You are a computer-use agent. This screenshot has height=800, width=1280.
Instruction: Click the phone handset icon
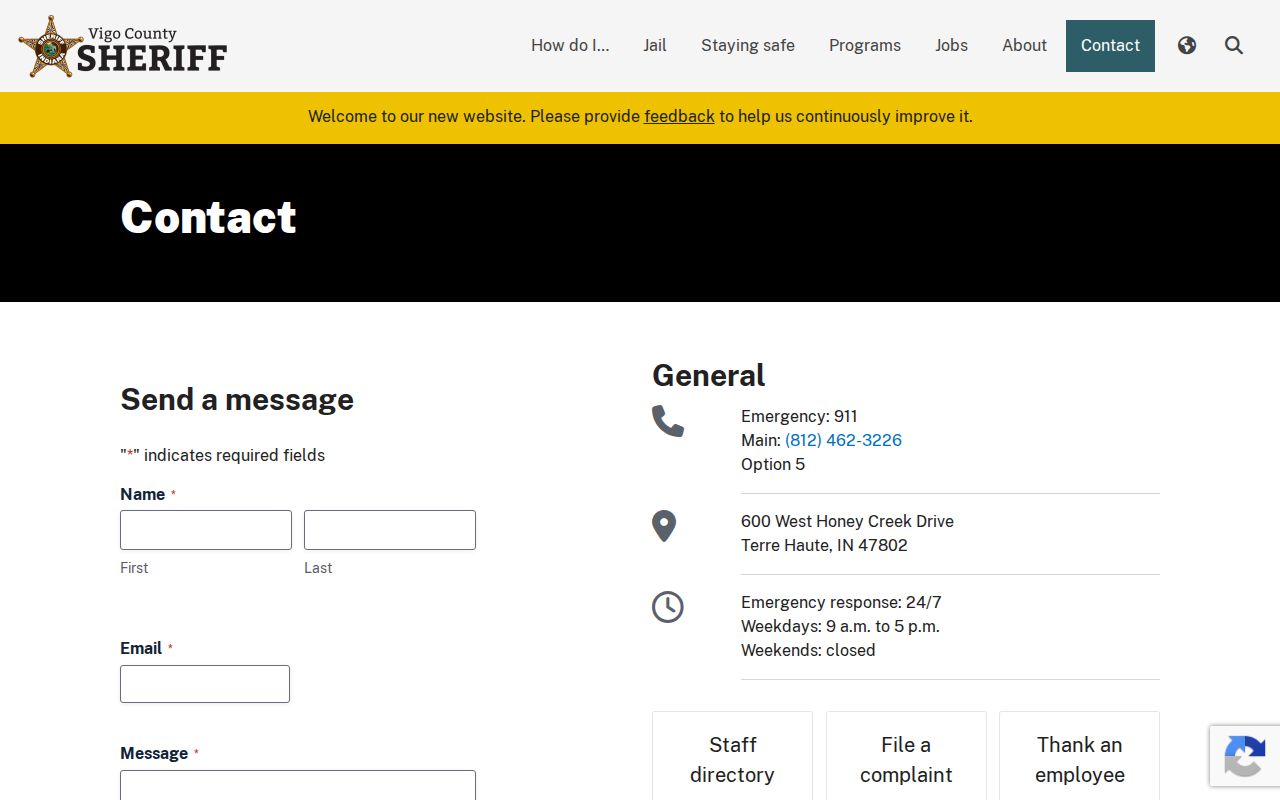coord(668,421)
